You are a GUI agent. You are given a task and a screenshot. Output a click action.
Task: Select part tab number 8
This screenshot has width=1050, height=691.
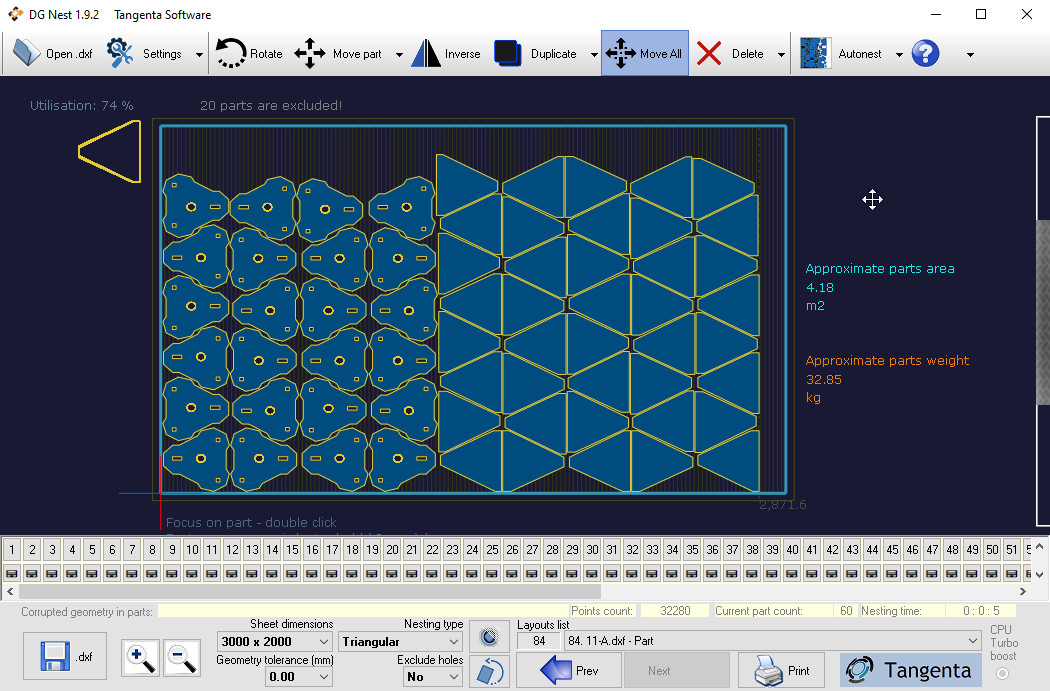point(152,549)
